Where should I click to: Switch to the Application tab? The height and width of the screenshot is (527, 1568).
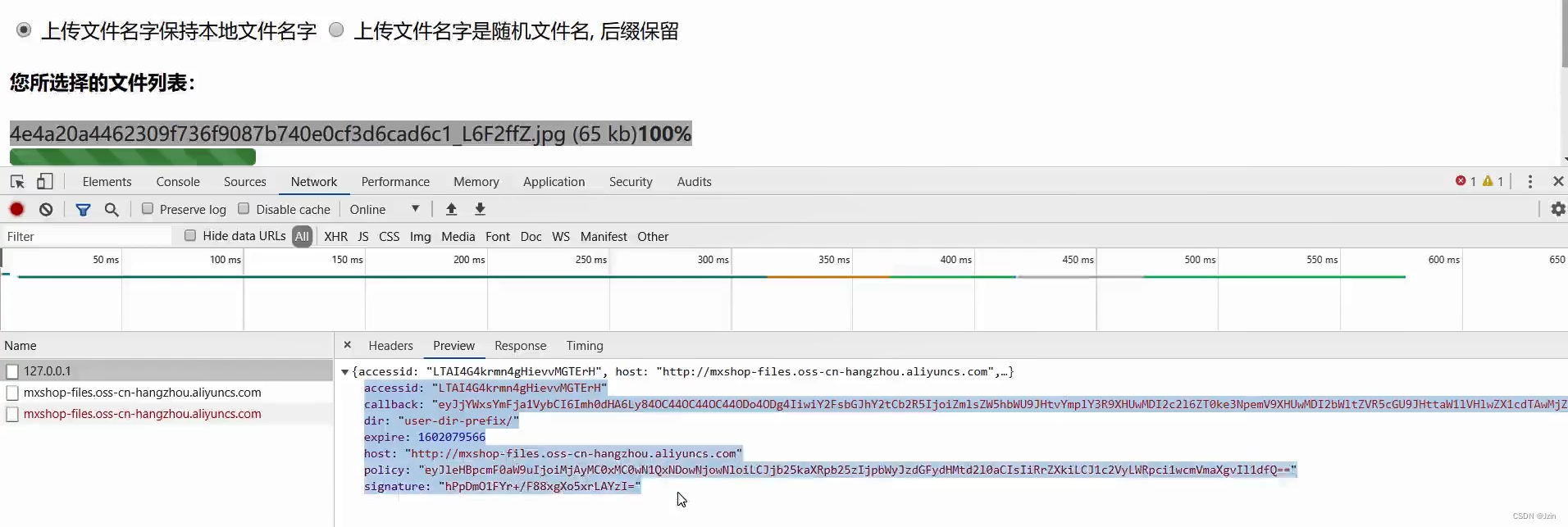(554, 182)
